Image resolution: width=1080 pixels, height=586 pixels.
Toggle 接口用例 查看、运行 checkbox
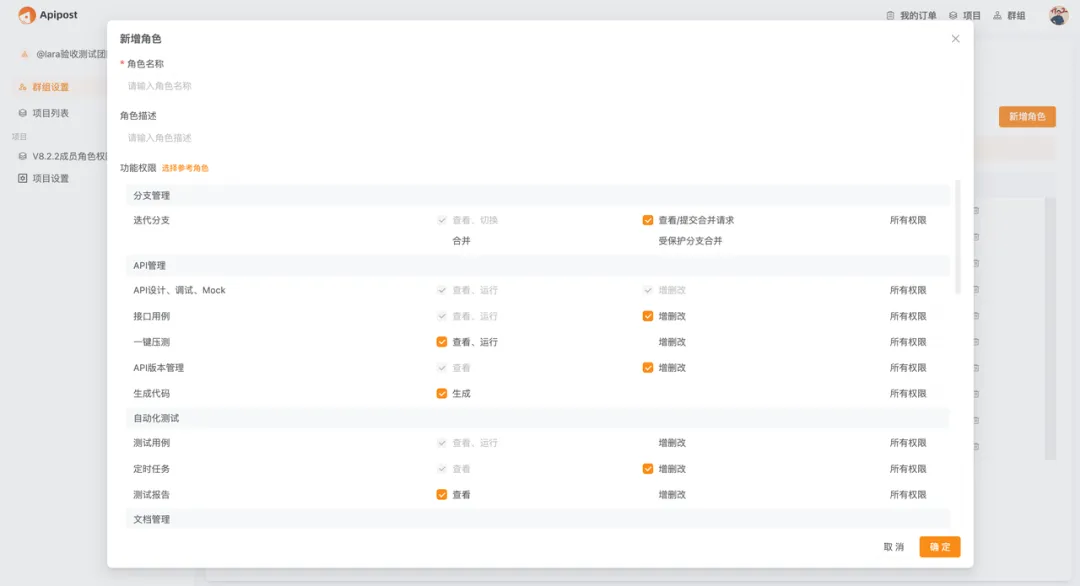pos(442,317)
